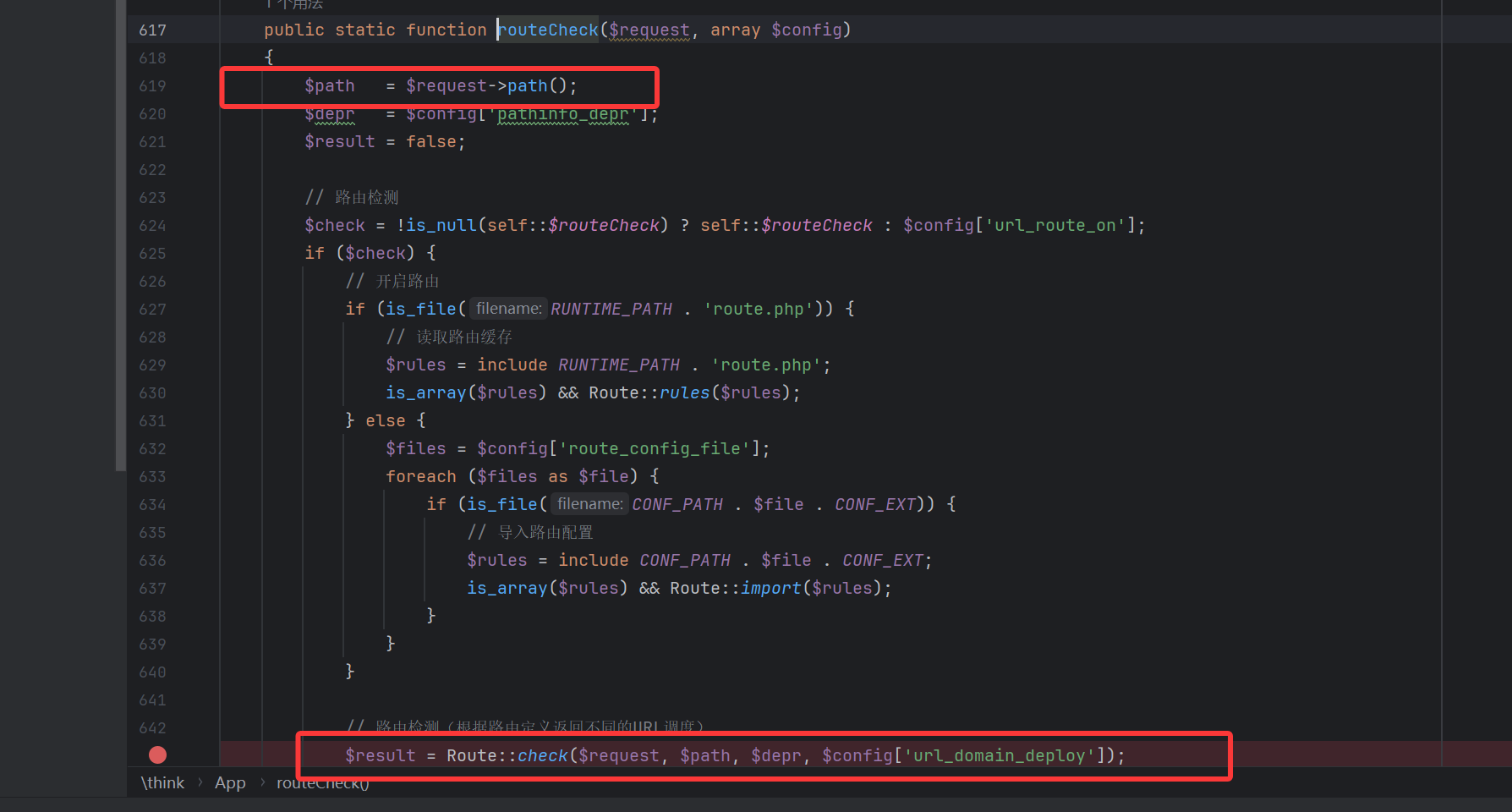Click the left vertical scrollbar thumb
Viewport: 1512px width, 812px height.
121,237
